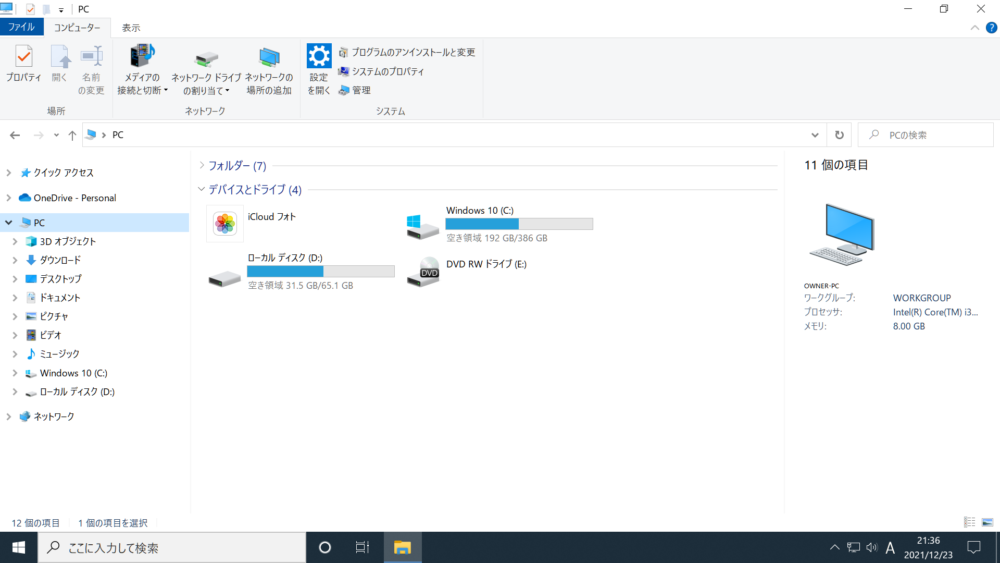This screenshot has height=563, width=1000.
Task: Click the PC thumbnail in details pane
Action: click(842, 235)
